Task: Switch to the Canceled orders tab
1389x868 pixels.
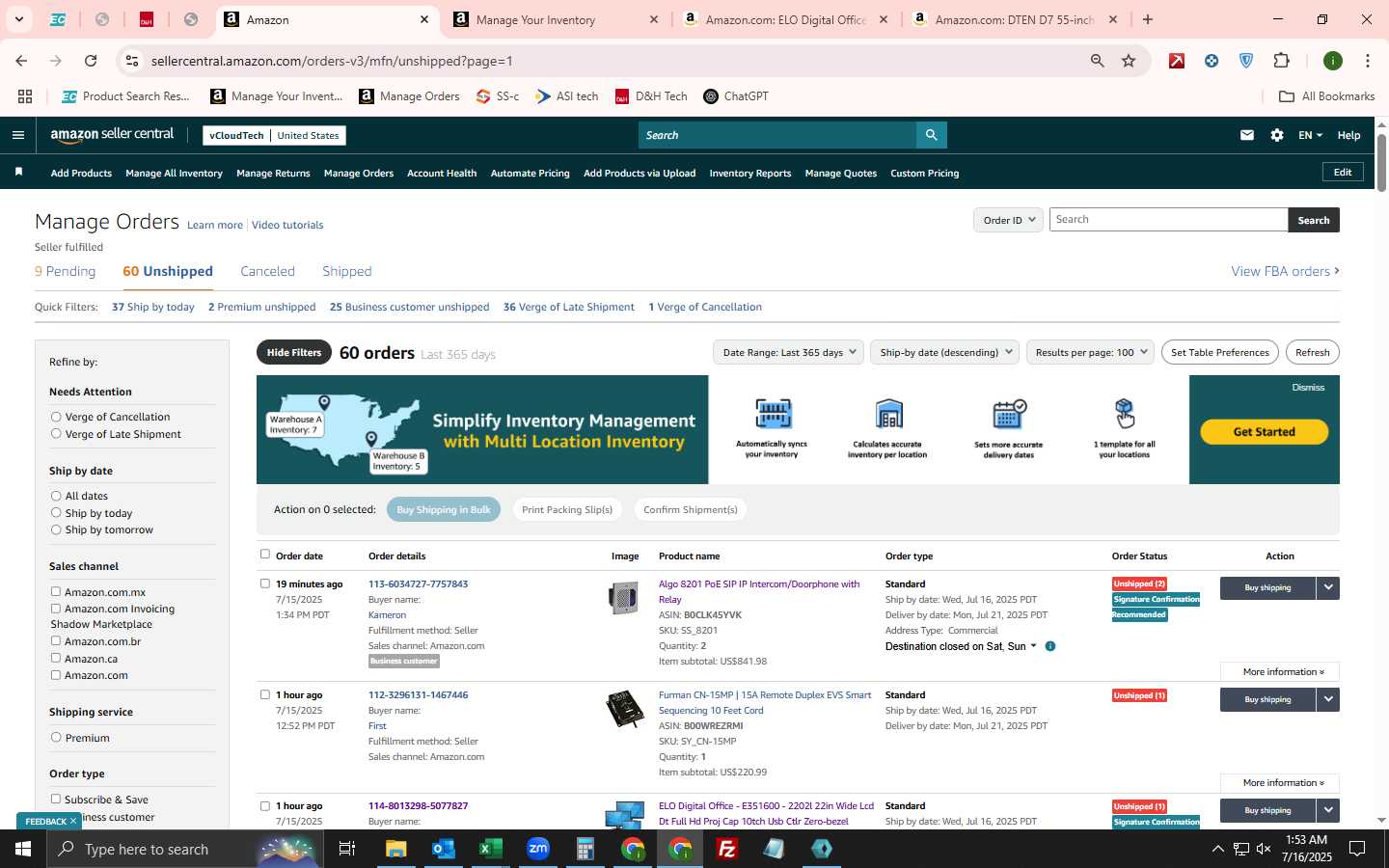Action: pyautogui.click(x=267, y=271)
